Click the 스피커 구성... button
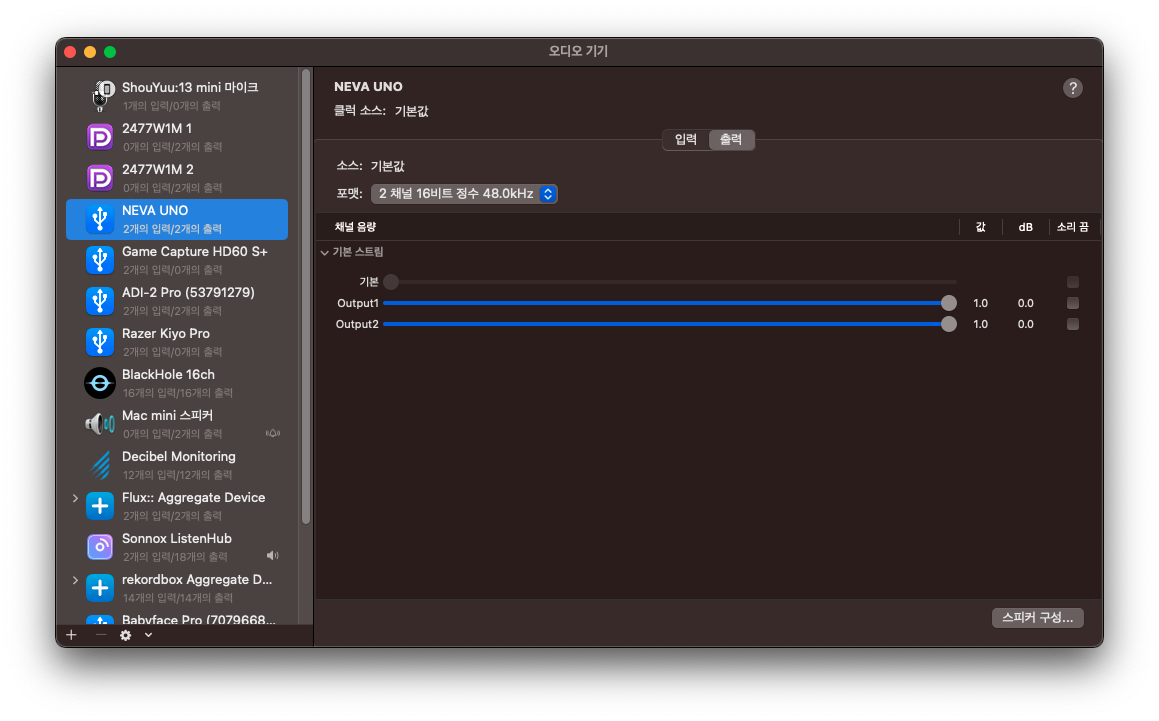Viewport: 1159px width, 721px height. click(x=1037, y=617)
